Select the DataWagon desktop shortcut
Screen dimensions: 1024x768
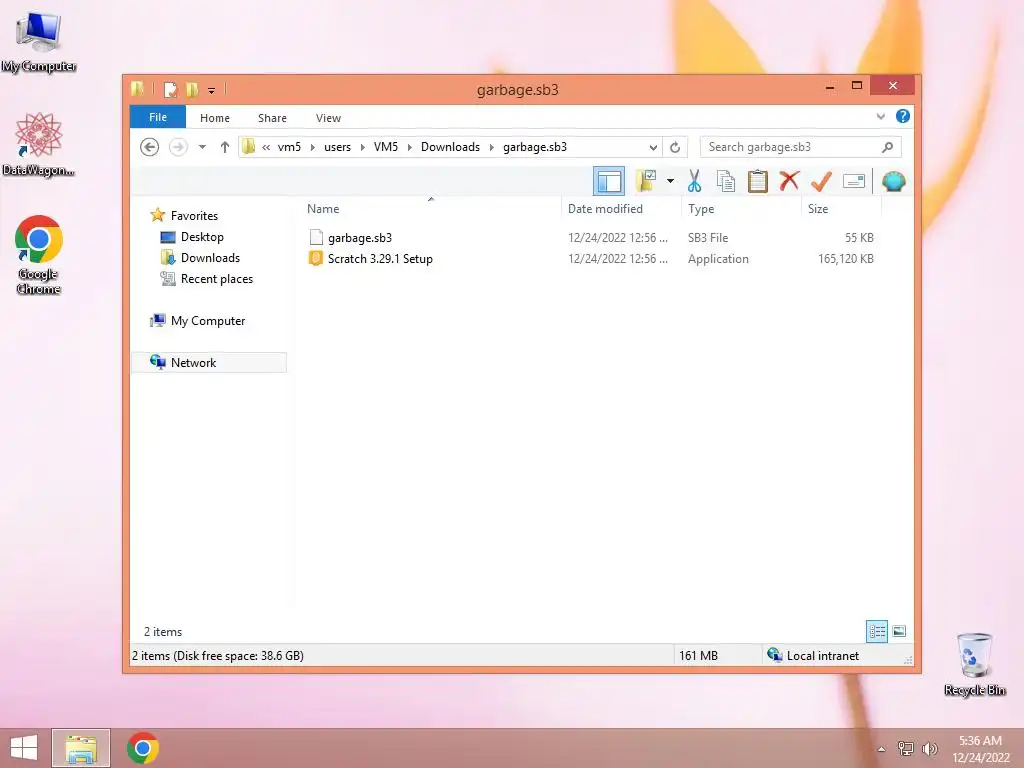(x=39, y=144)
